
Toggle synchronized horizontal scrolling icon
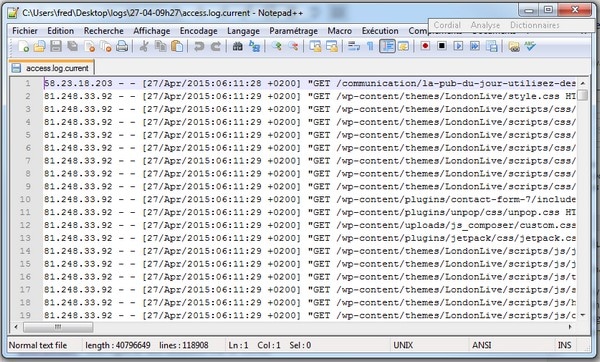[x=332, y=47]
